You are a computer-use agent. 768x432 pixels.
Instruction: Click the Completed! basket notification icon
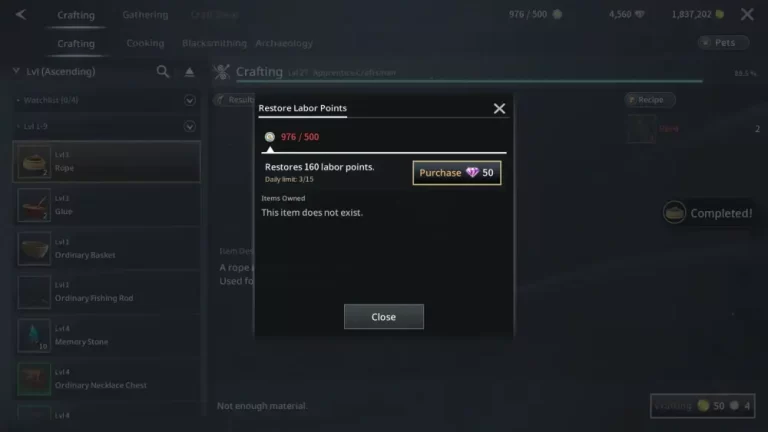tap(674, 213)
